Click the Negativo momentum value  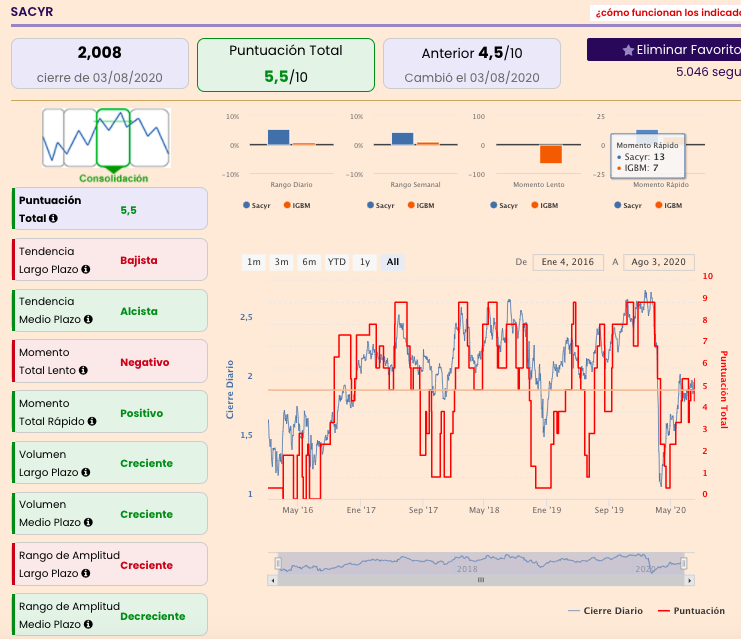tap(145, 362)
